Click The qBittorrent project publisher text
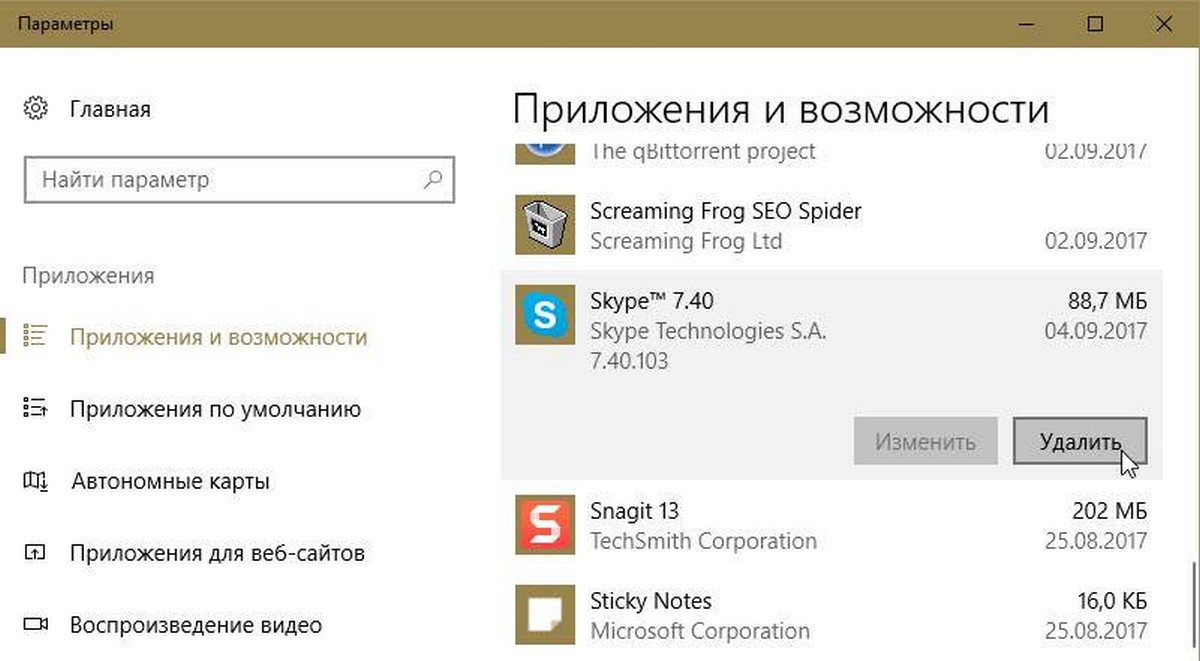This screenshot has height=661, width=1200. click(x=703, y=152)
